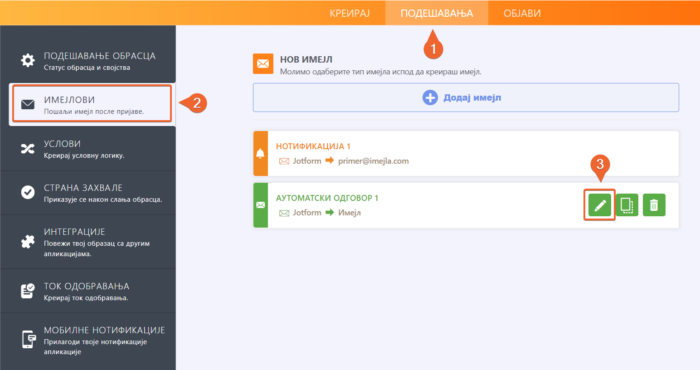Open the УСЛОВИ section
700x370 pixels.
click(88, 149)
